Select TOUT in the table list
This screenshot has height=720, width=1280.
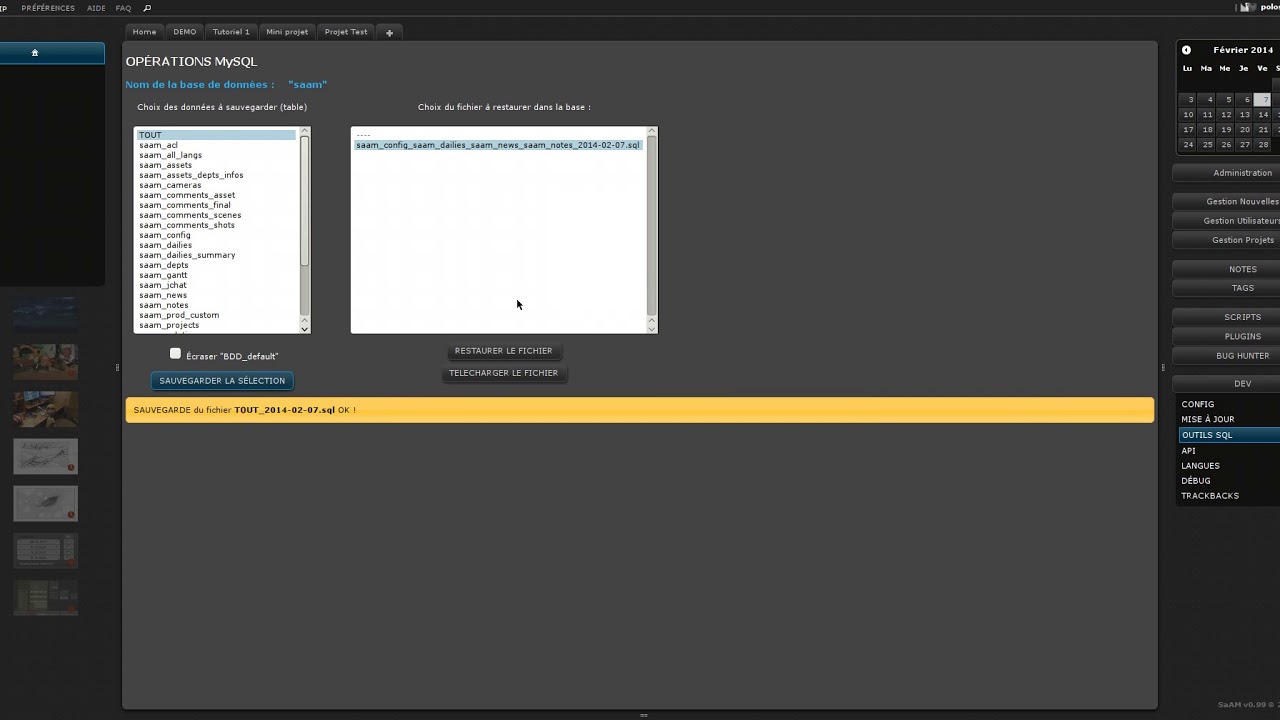217,135
